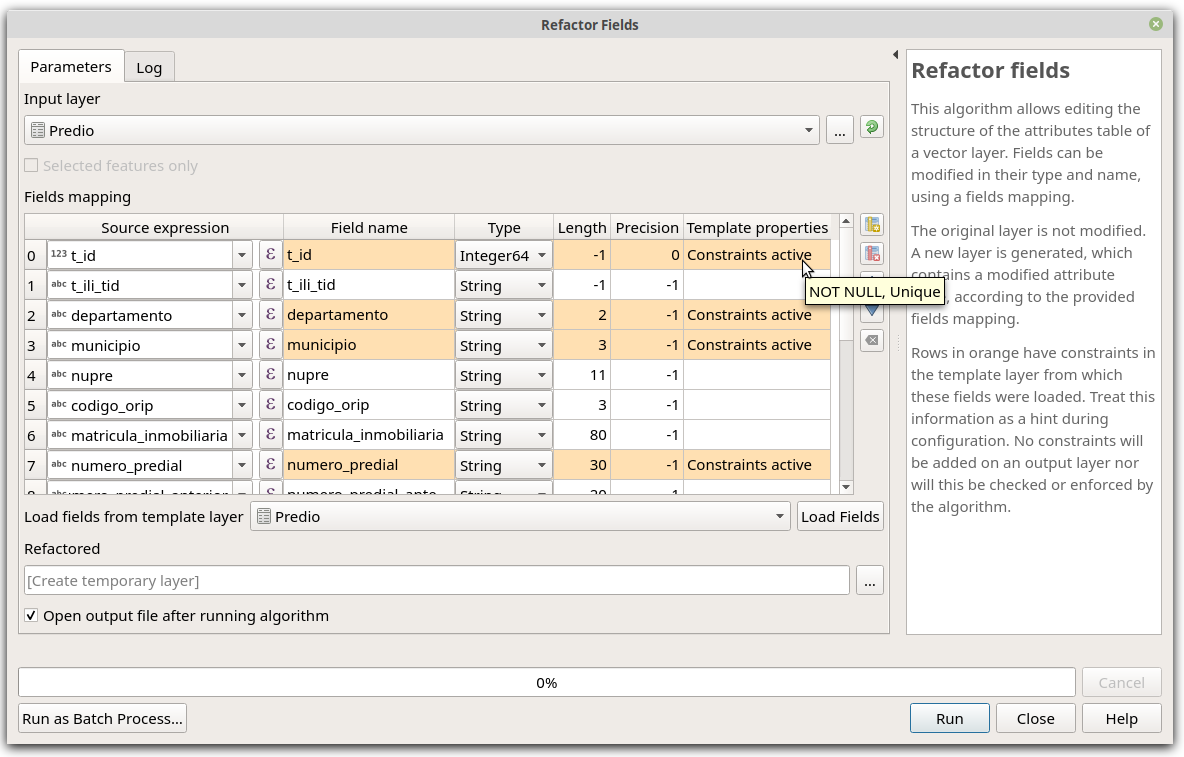Open expression editor for t_id row

coord(270,255)
